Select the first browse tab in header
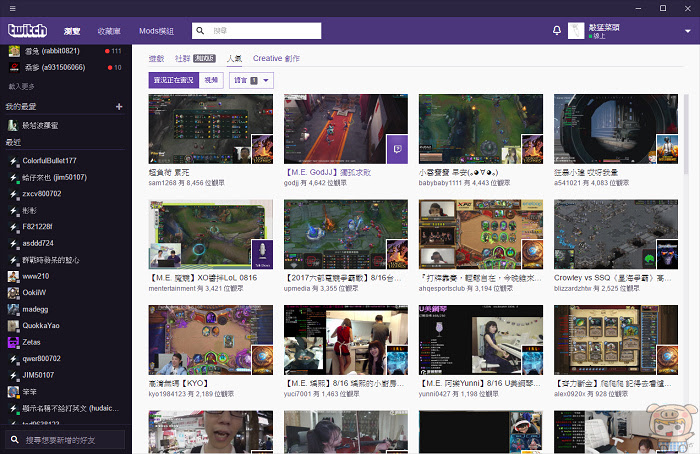The height and width of the screenshot is (454, 700). (72, 31)
